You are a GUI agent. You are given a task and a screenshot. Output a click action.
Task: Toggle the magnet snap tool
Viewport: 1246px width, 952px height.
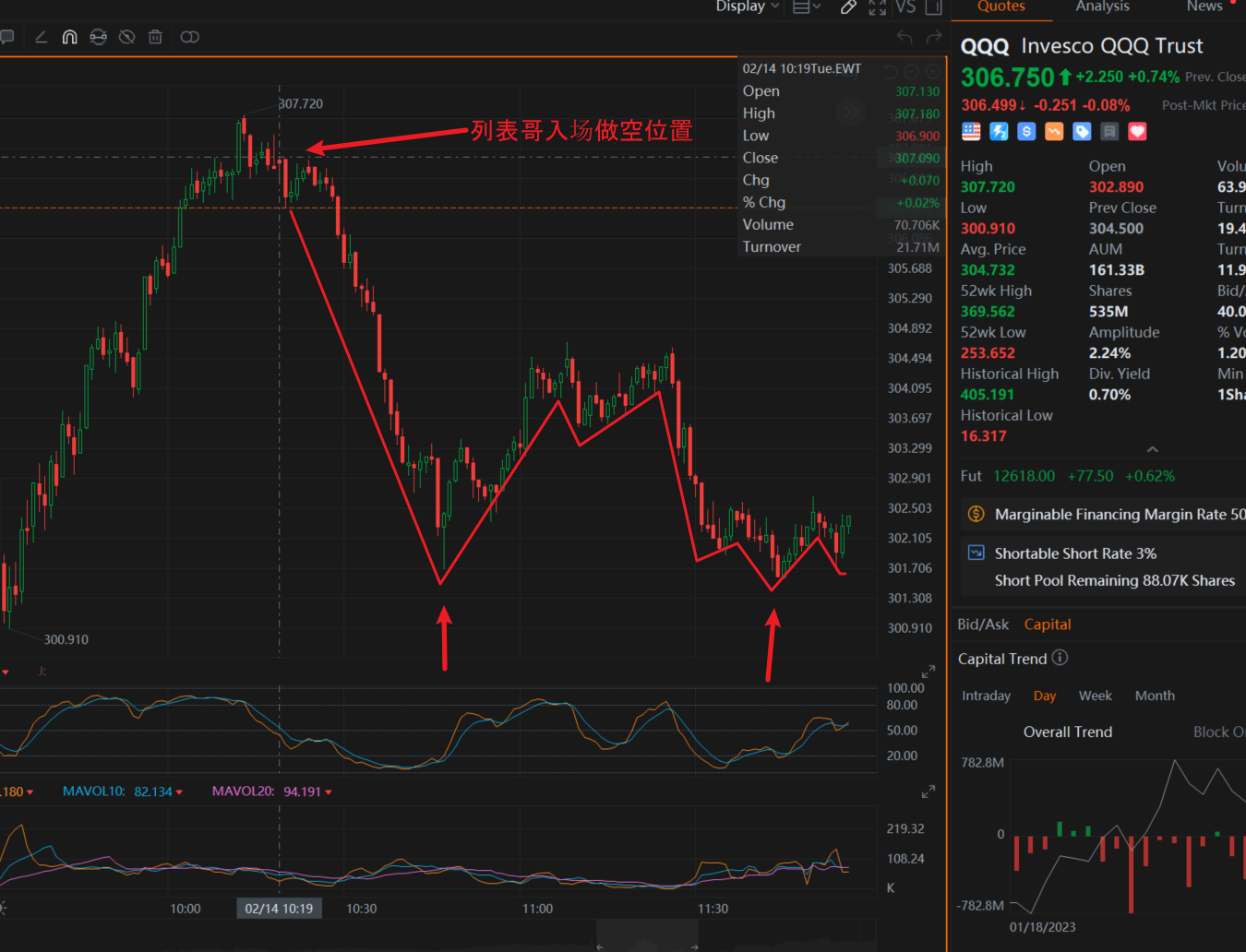[x=69, y=37]
